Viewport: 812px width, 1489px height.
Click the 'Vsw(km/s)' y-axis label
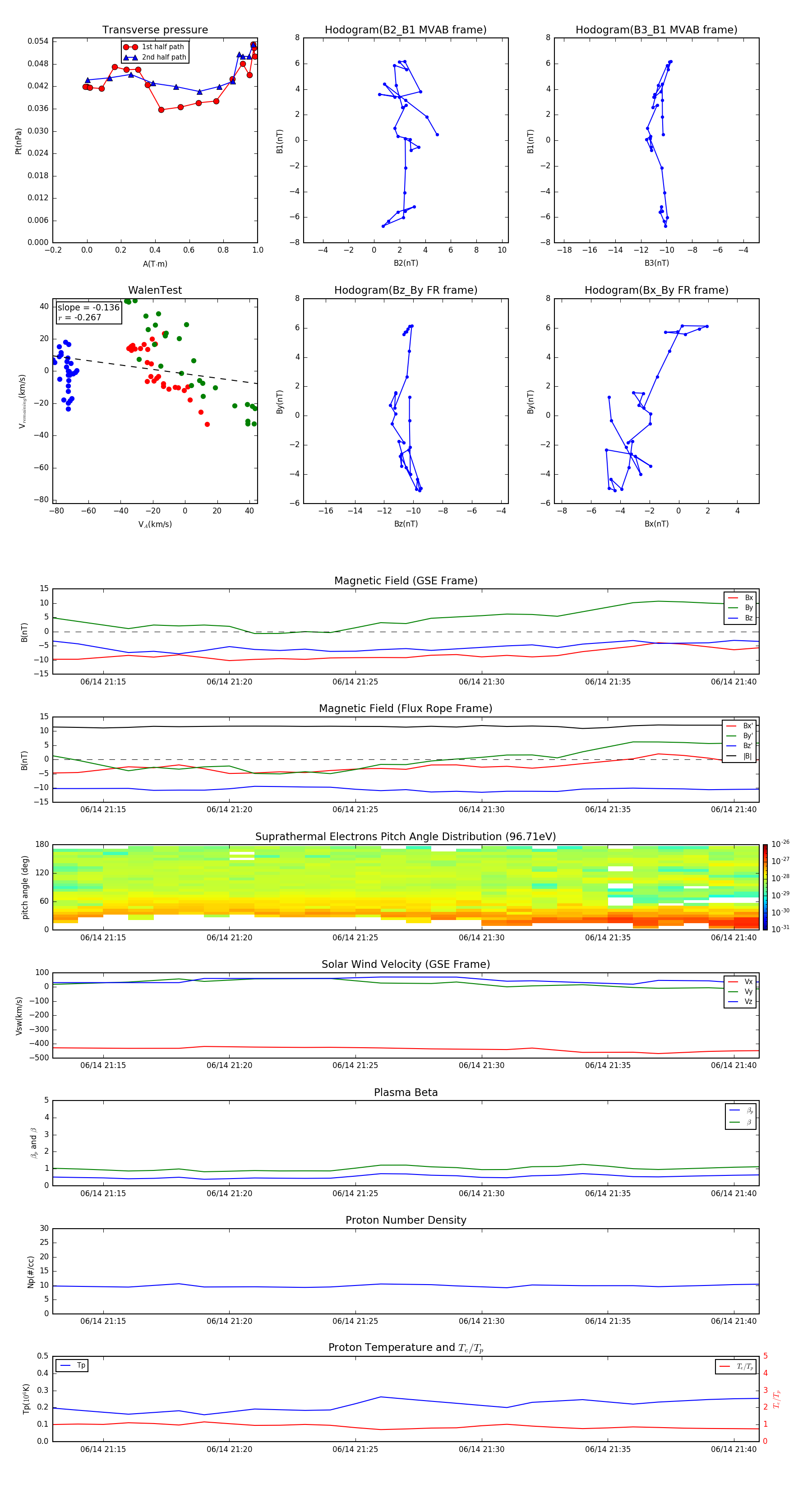click(19, 1015)
